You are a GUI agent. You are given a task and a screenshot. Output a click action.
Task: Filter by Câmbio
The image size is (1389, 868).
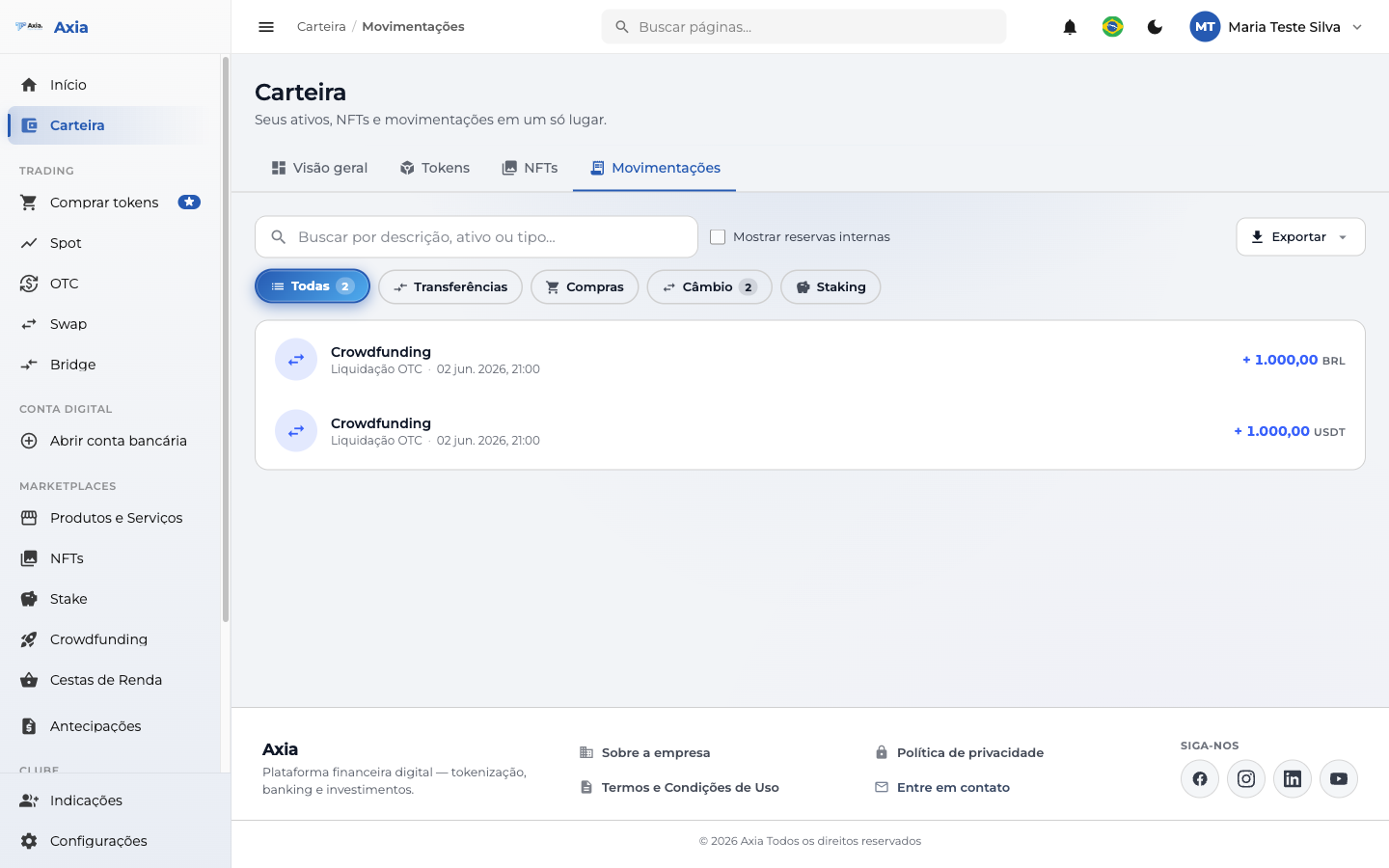709,286
